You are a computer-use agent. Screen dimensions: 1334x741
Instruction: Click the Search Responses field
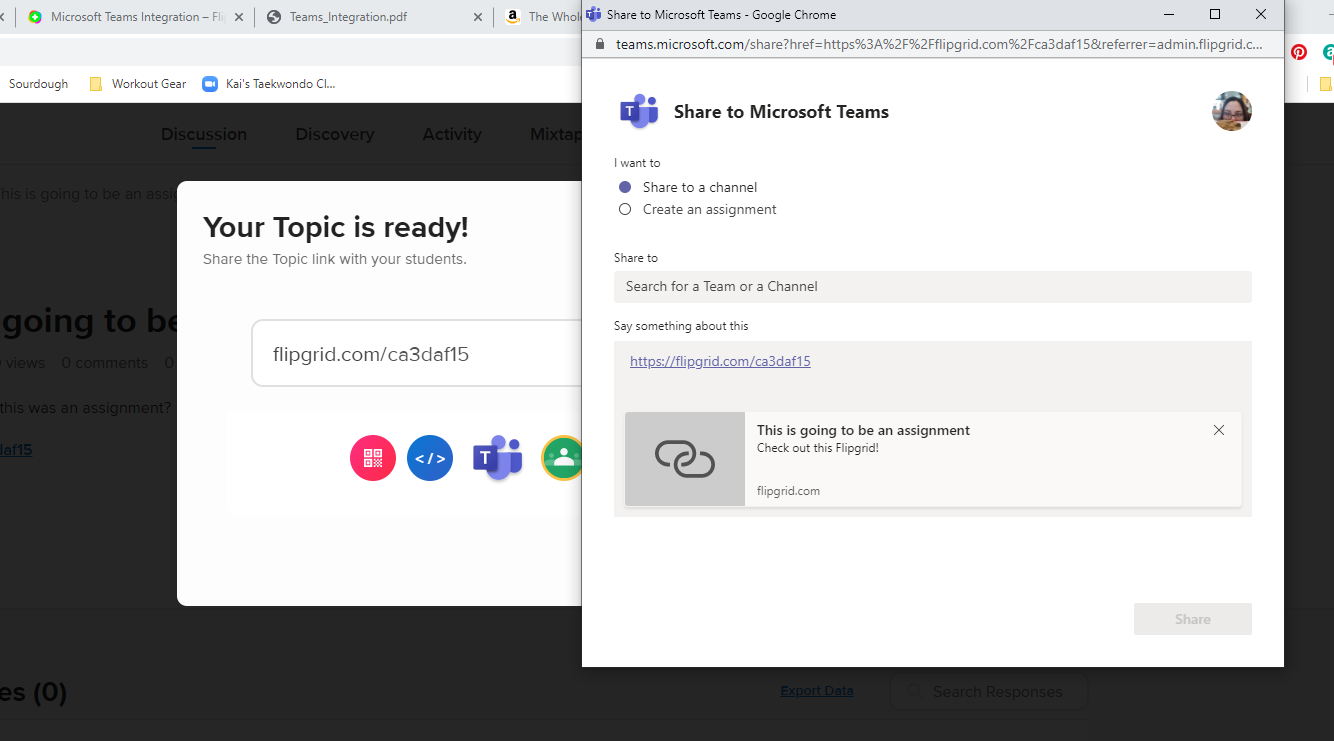click(x=988, y=691)
